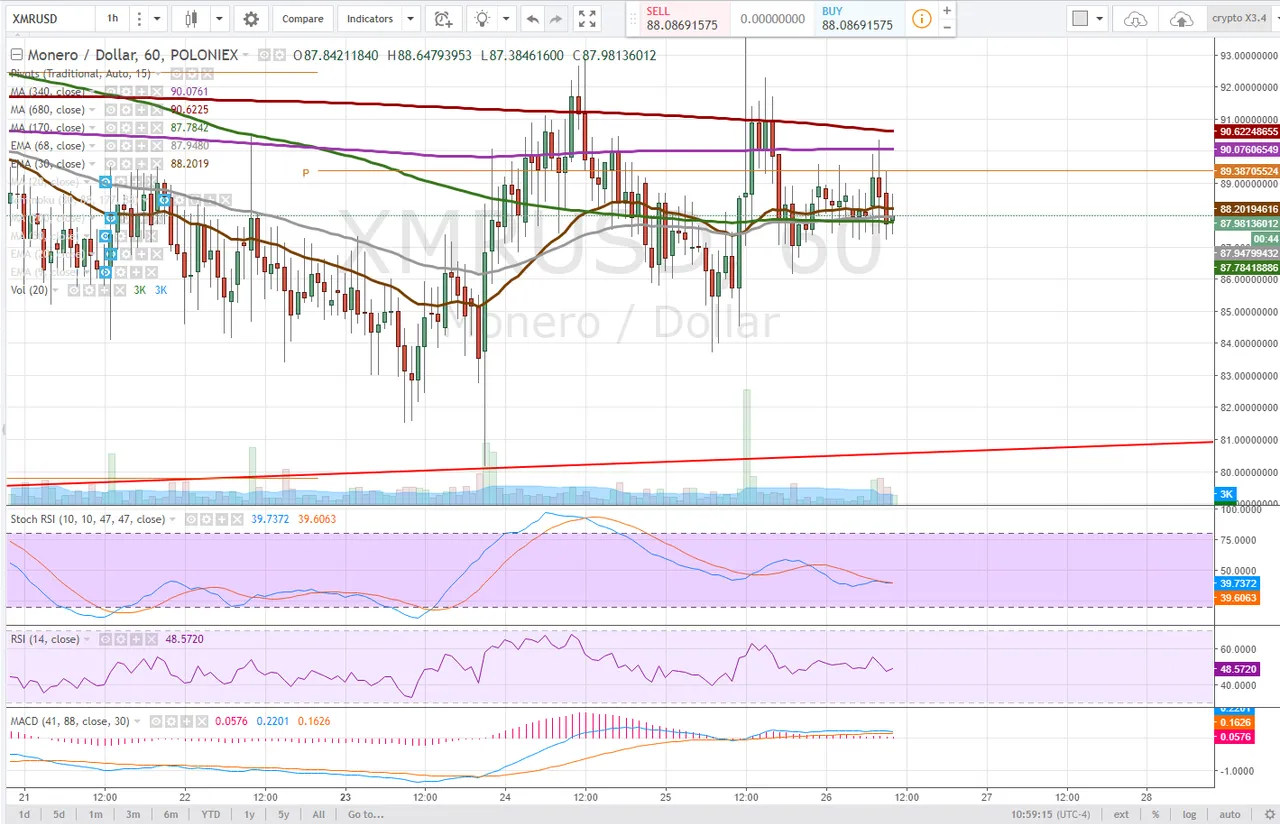
Task: Toggle the auto scale option
Action: point(1230,814)
